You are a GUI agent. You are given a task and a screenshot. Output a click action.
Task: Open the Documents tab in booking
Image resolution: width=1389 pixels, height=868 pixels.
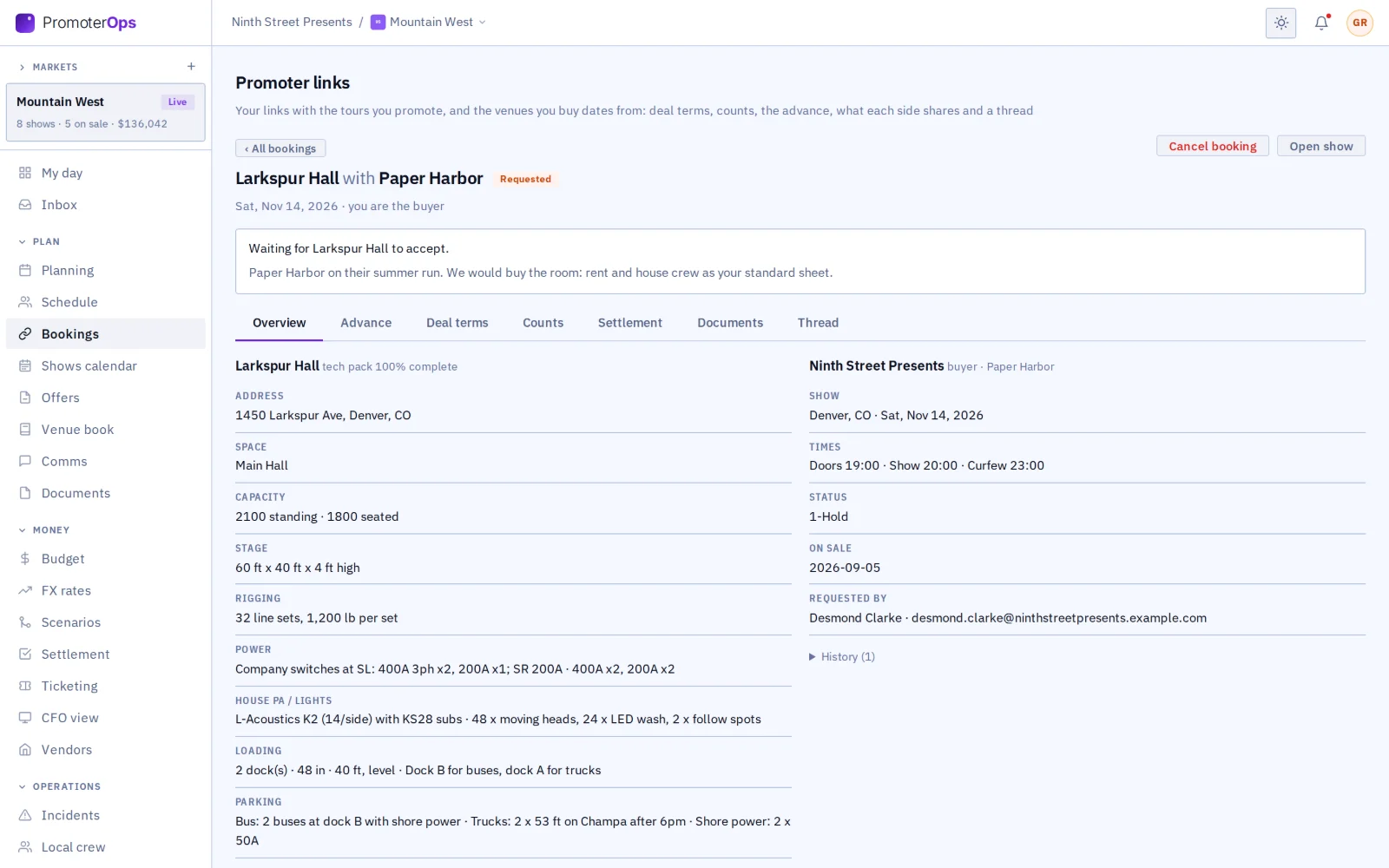coord(730,323)
